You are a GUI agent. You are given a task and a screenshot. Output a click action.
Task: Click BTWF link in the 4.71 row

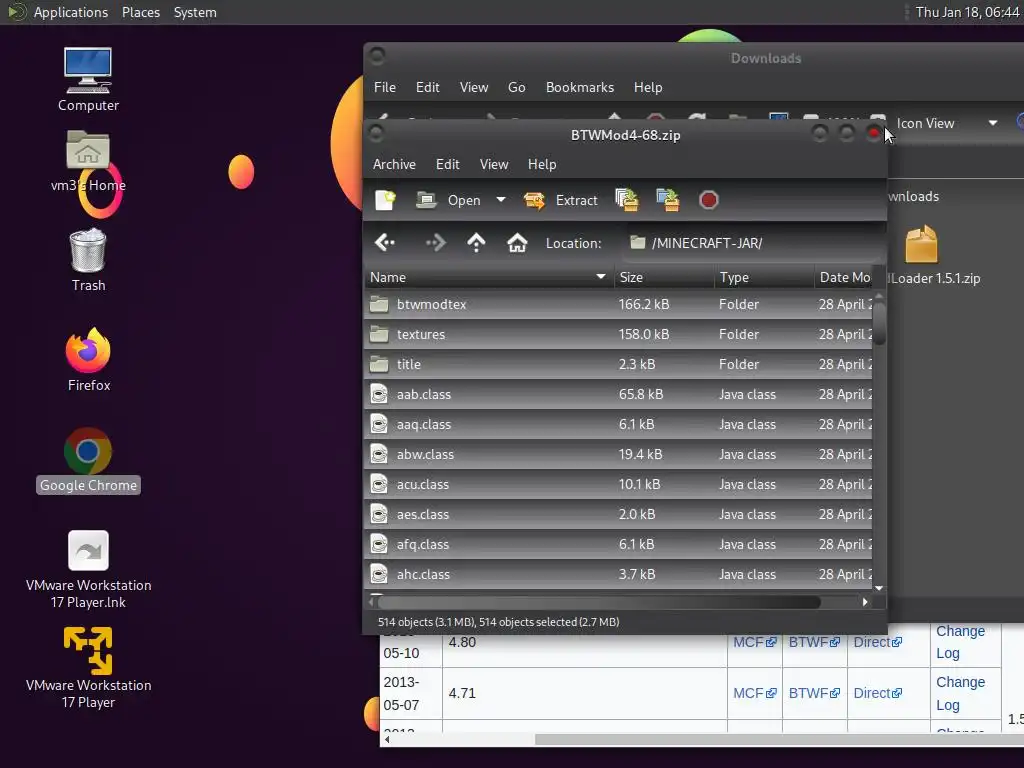(814, 693)
